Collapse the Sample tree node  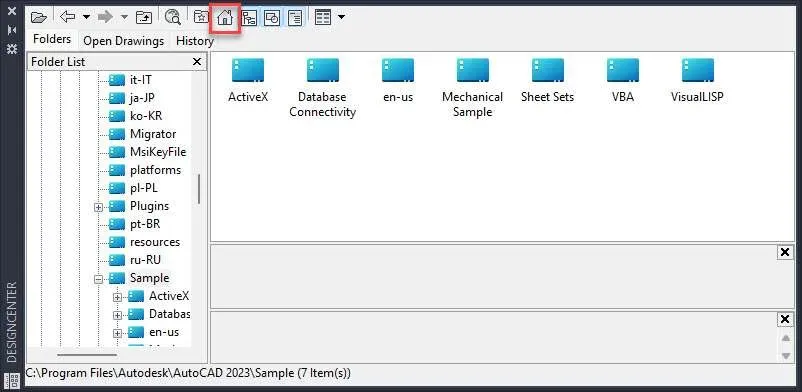[x=99, y=279]
